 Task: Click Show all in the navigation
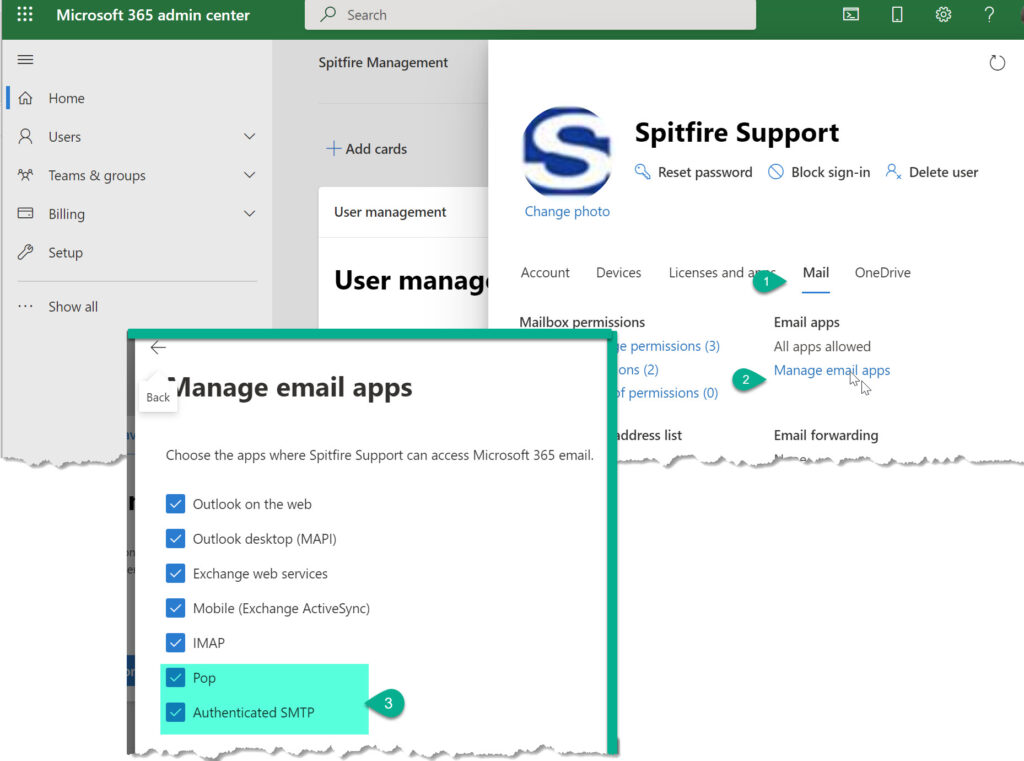tap(72, 306)
